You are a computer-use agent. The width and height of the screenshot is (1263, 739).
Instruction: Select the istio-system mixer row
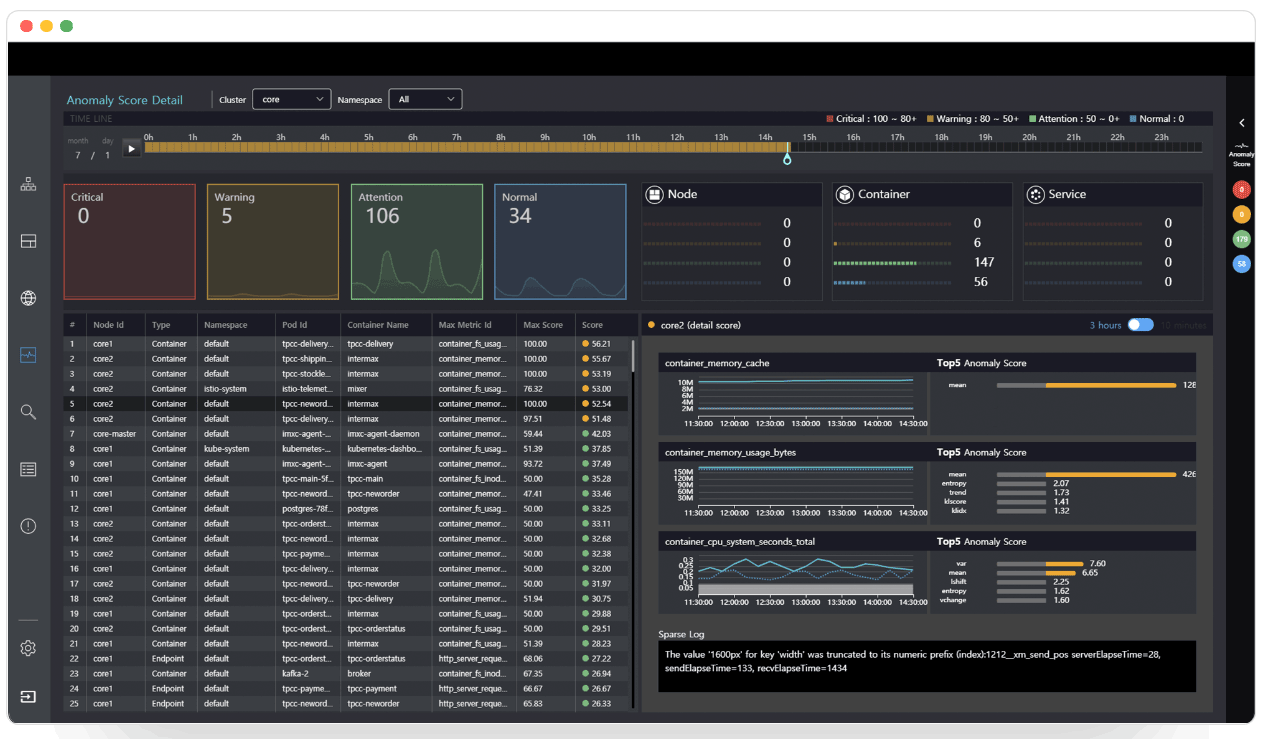(346, 389)
